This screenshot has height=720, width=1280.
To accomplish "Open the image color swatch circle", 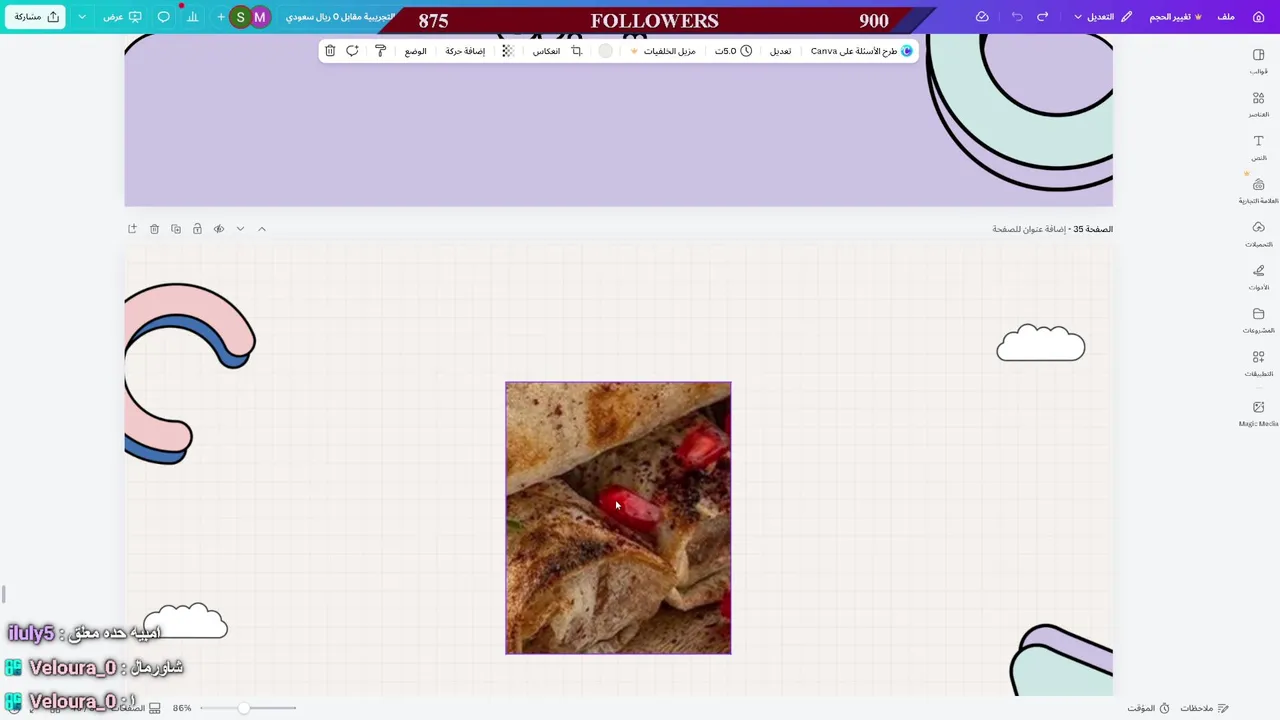I will pyautogui.click(x=605, y=51).
